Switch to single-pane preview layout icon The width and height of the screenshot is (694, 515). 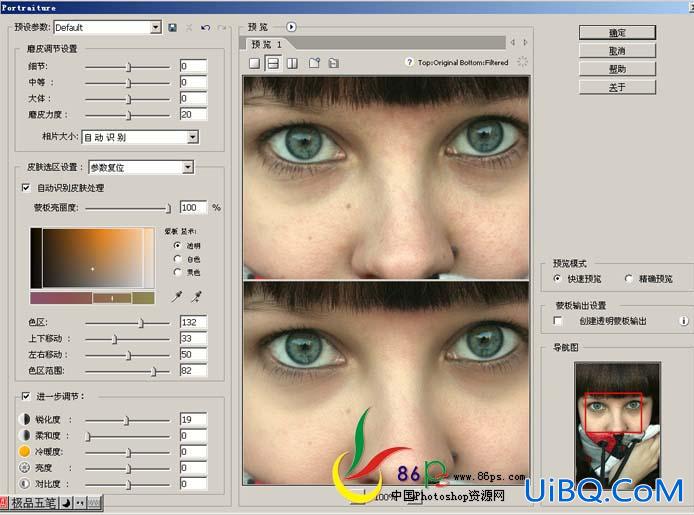pyautogui.click(x=254, y=63)
